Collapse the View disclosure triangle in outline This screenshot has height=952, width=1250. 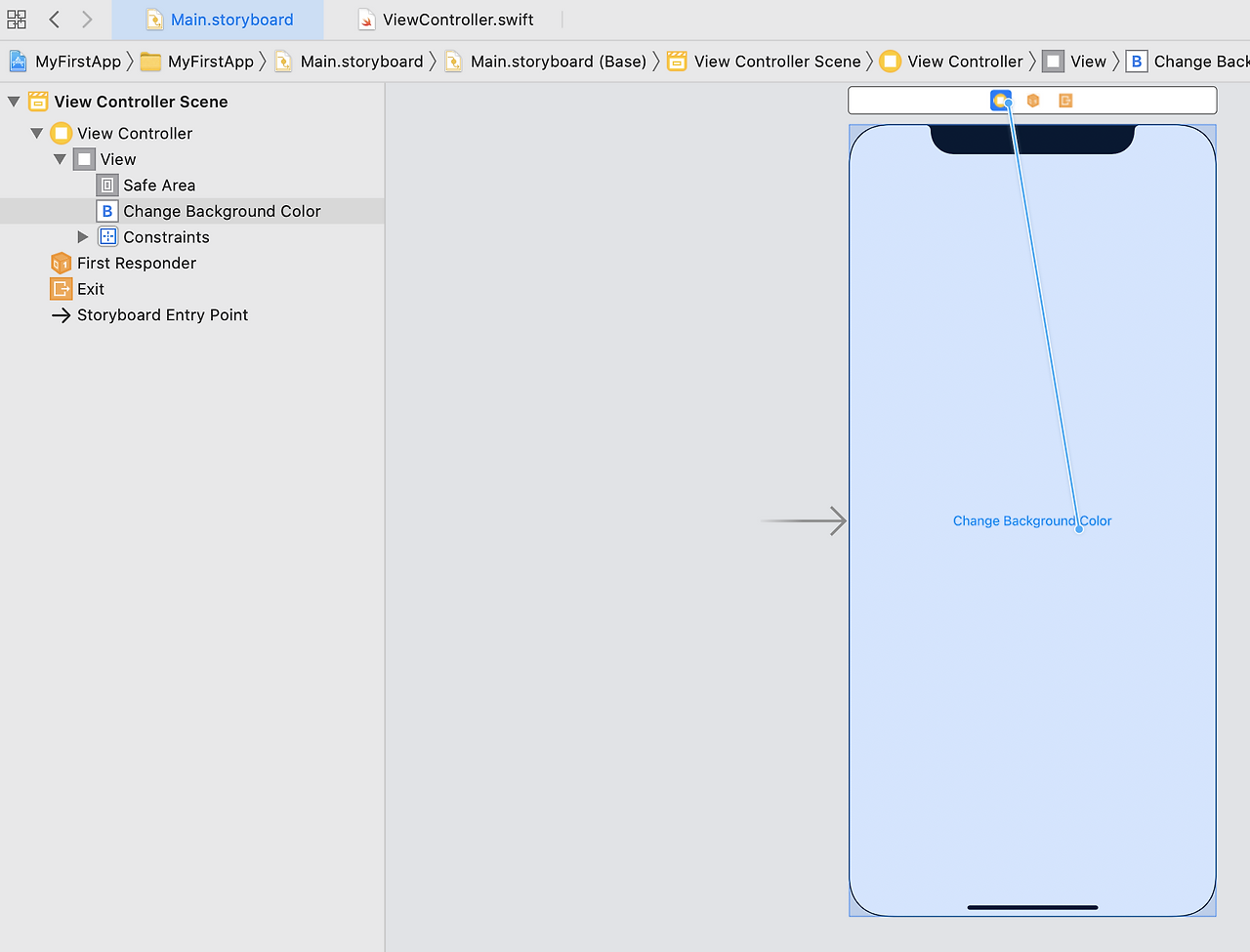coord(60,159)
